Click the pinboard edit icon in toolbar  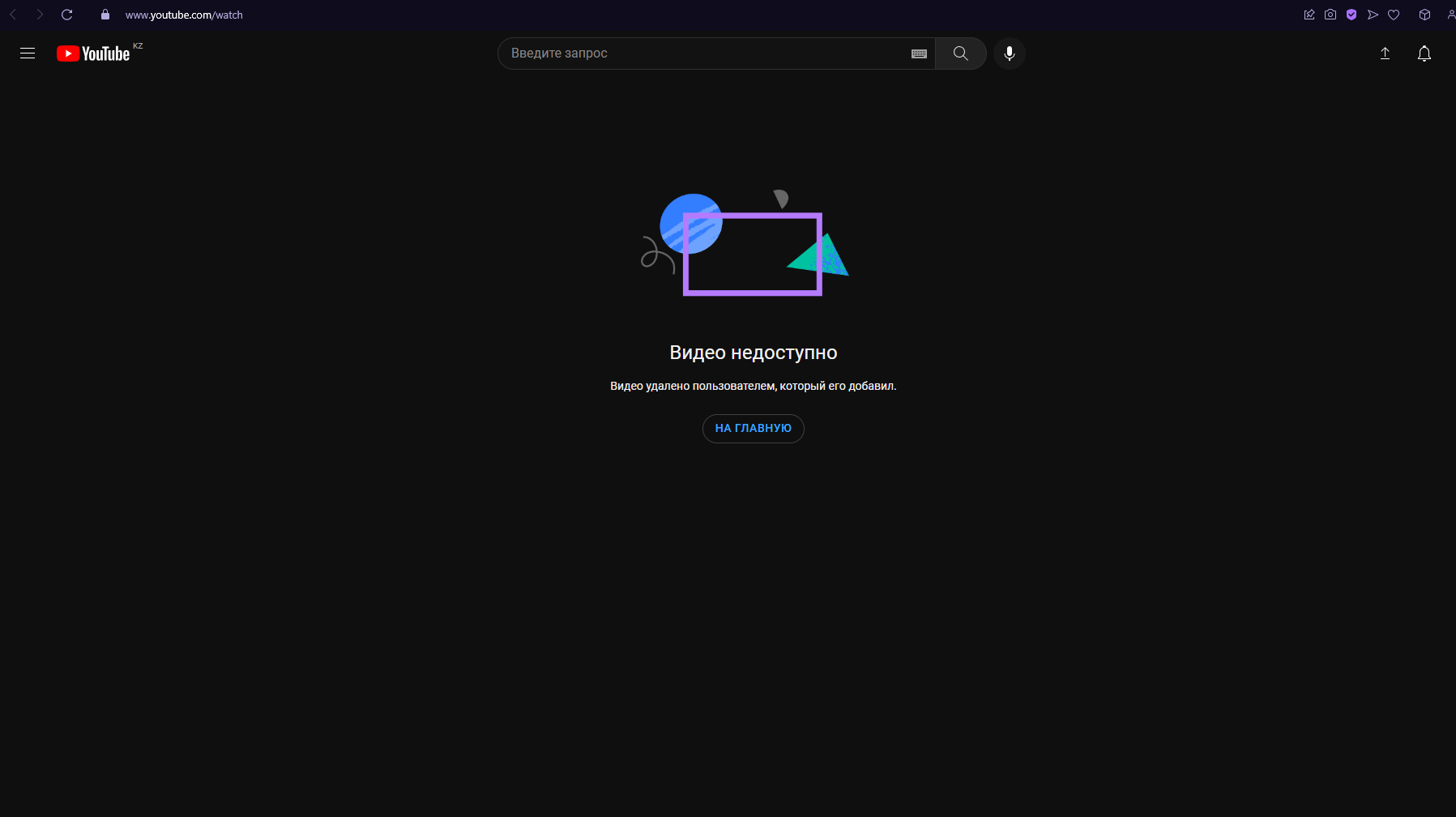tap(1309, 15)
